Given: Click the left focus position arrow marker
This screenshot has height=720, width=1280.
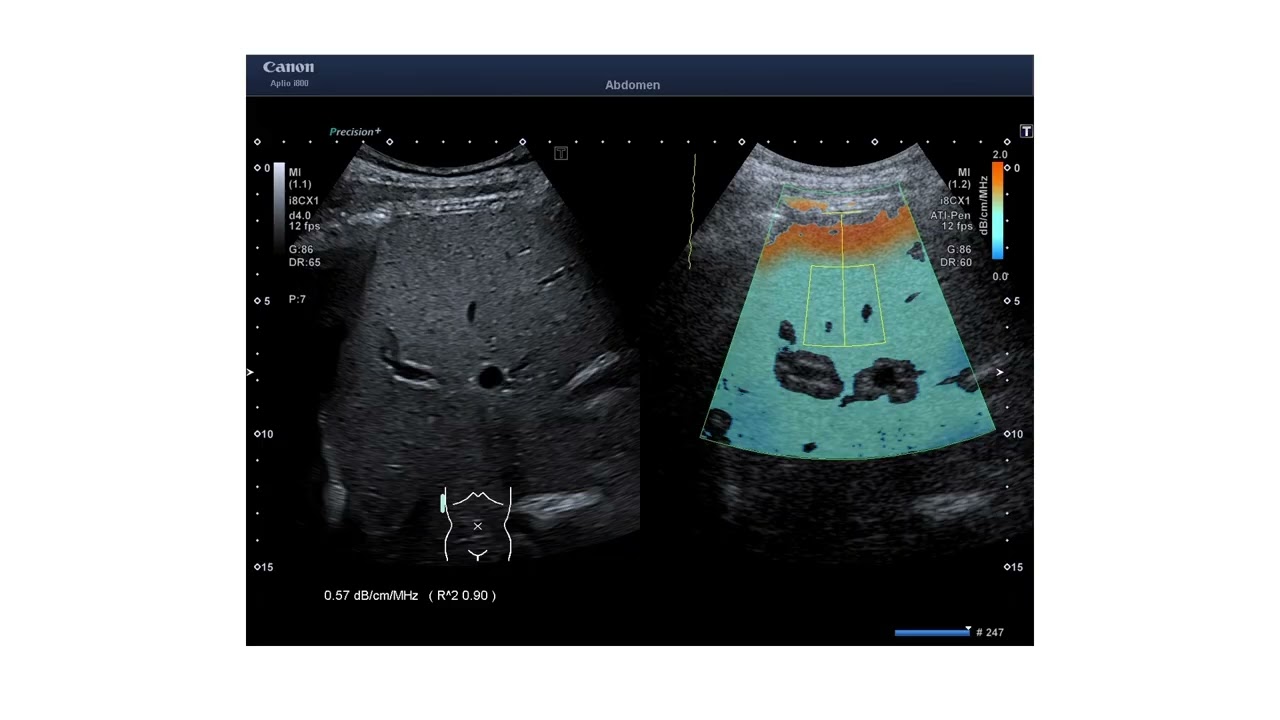Looking at the screenshot, I should click(x=251, y=372).
